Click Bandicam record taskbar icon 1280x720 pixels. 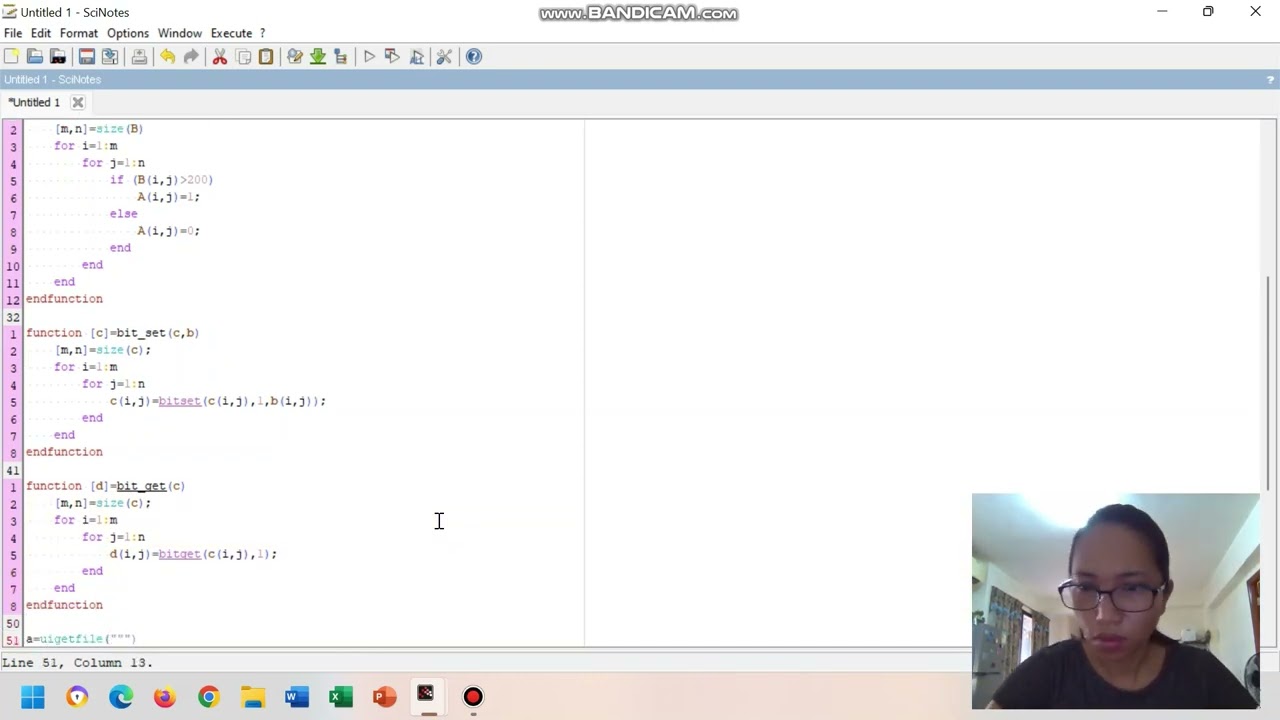(473, 697)
